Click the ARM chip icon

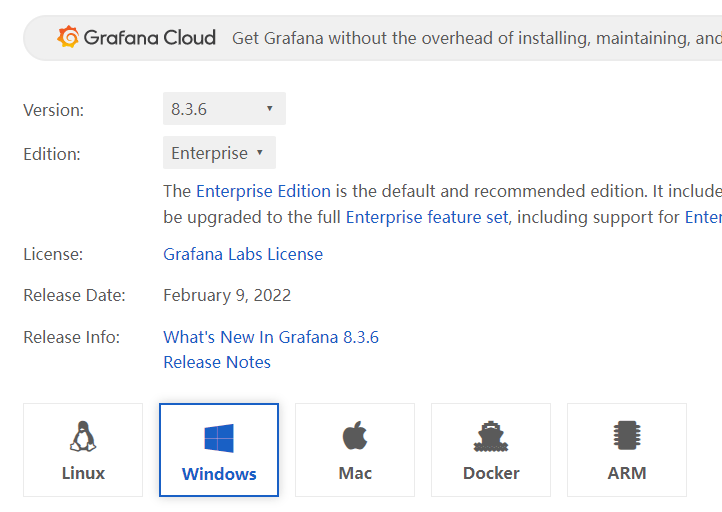click(627, 436)
